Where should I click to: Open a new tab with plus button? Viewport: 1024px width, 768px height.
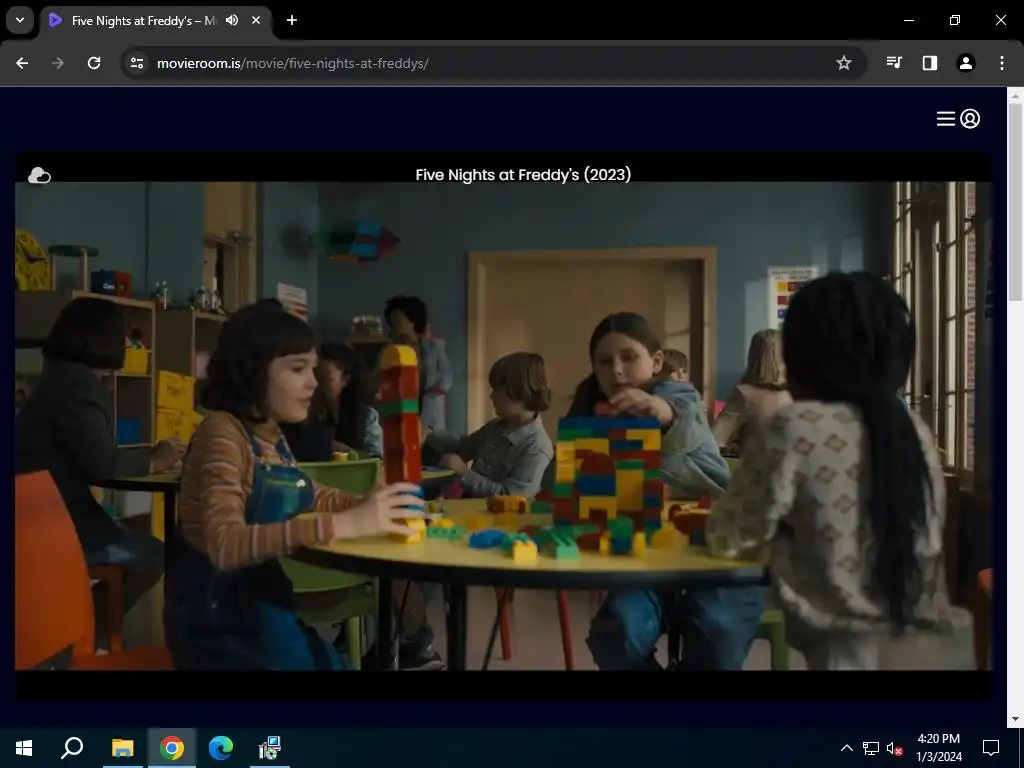point(292,20)
